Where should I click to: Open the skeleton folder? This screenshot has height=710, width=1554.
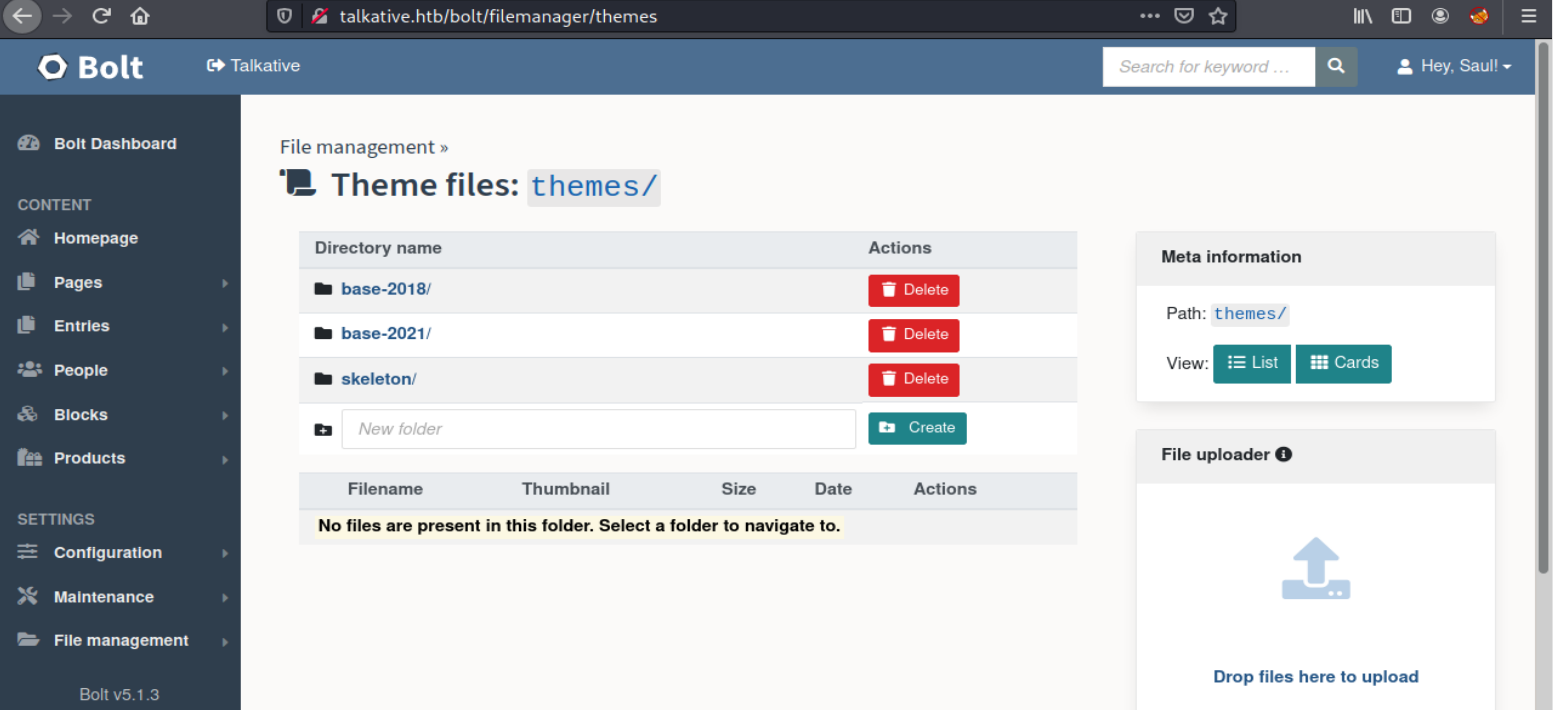coord(378,379)
